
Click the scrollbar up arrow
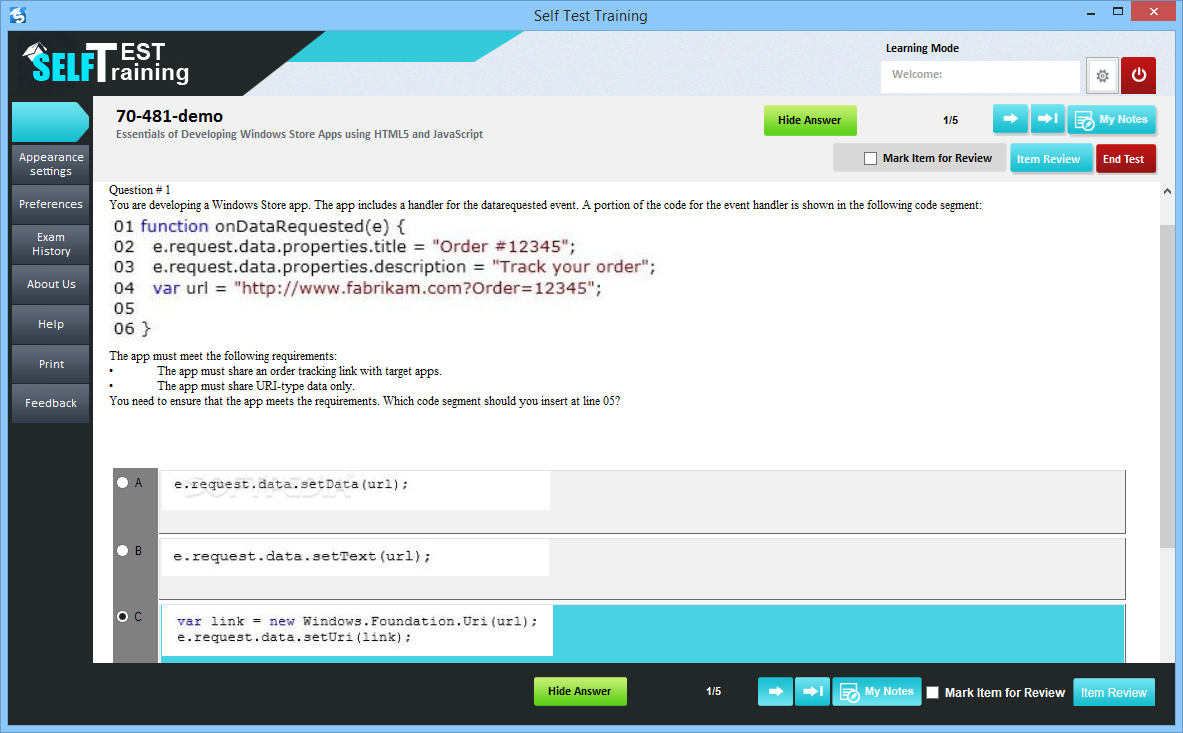pos(1167,192)
